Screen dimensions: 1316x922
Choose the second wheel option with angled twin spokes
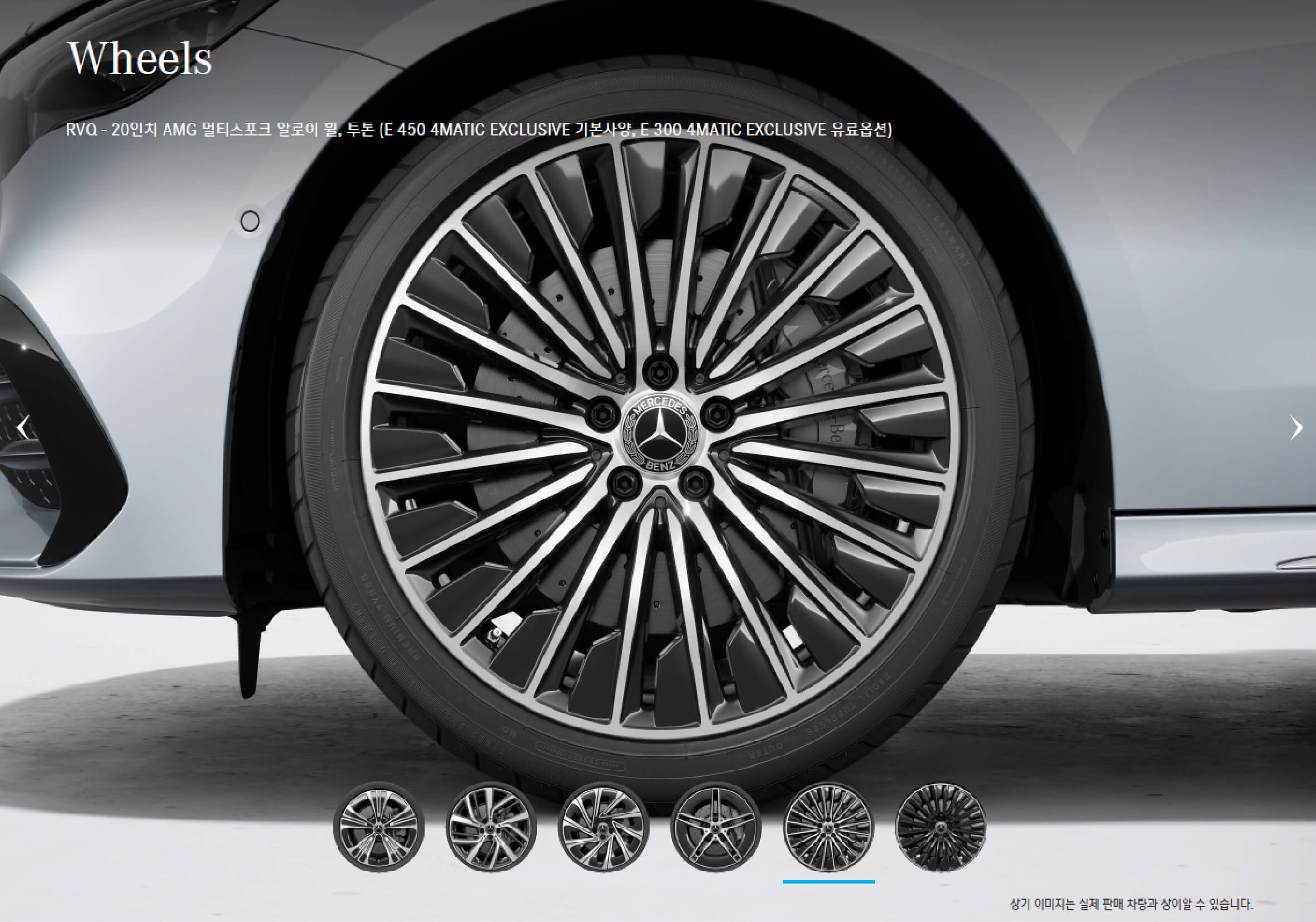click(x=491, y=827)
